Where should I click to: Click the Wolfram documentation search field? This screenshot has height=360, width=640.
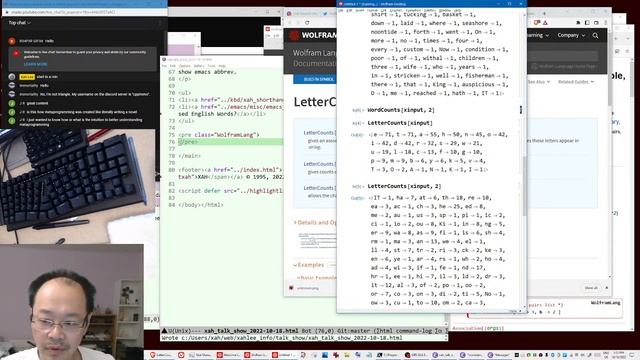563,56
